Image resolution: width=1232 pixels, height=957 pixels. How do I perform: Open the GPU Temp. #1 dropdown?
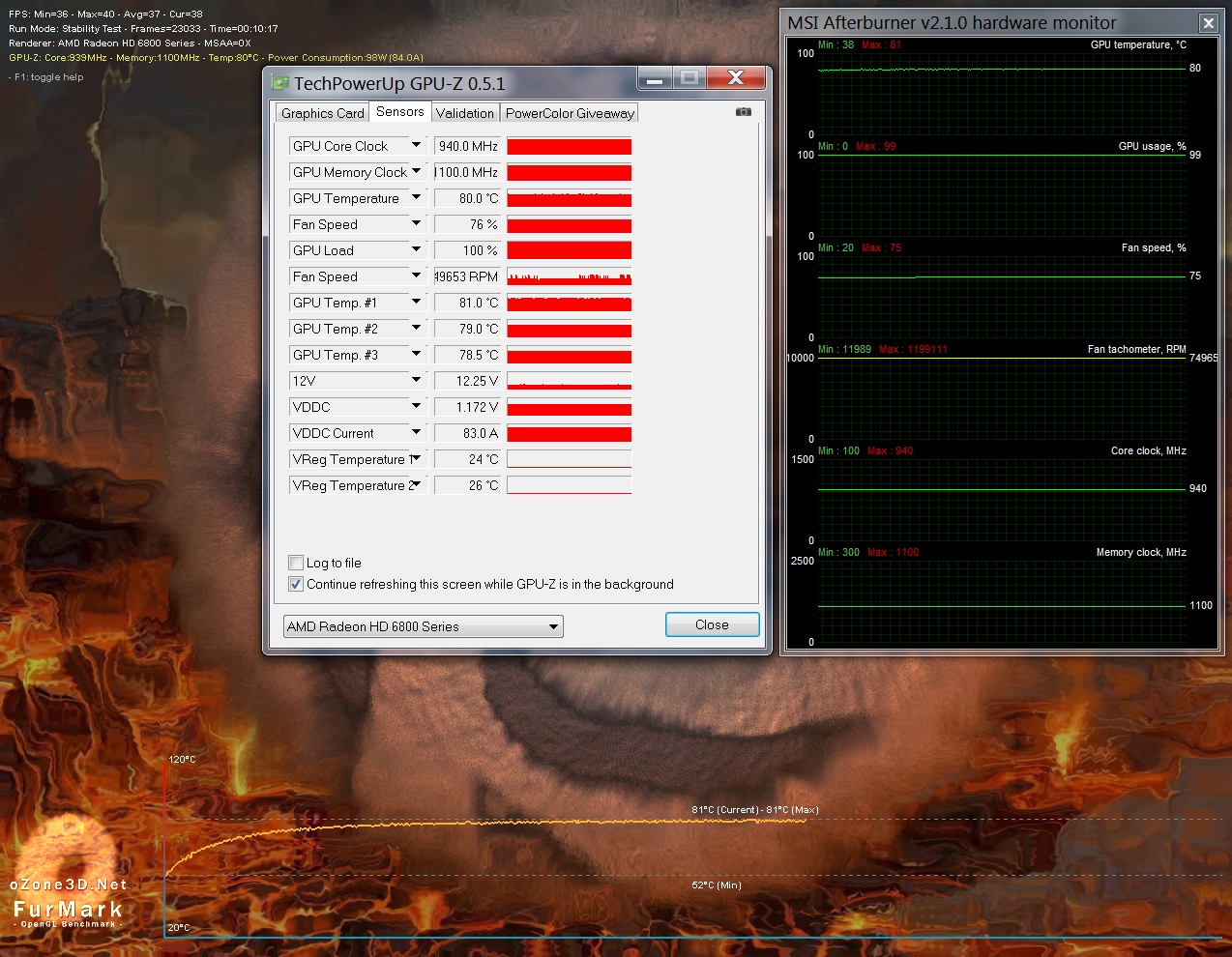point(416,302)
